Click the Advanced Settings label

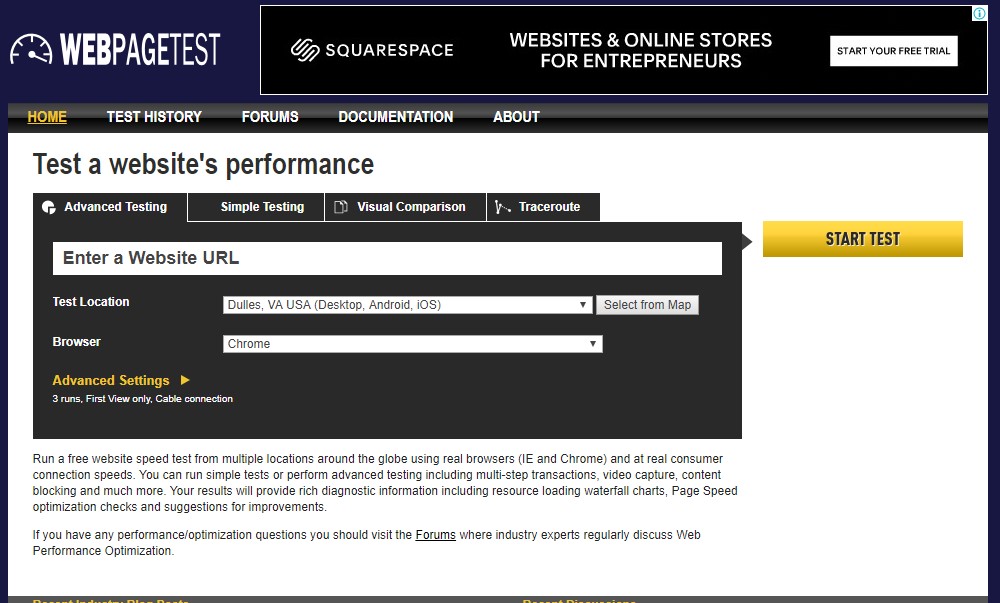click(111, 381)
